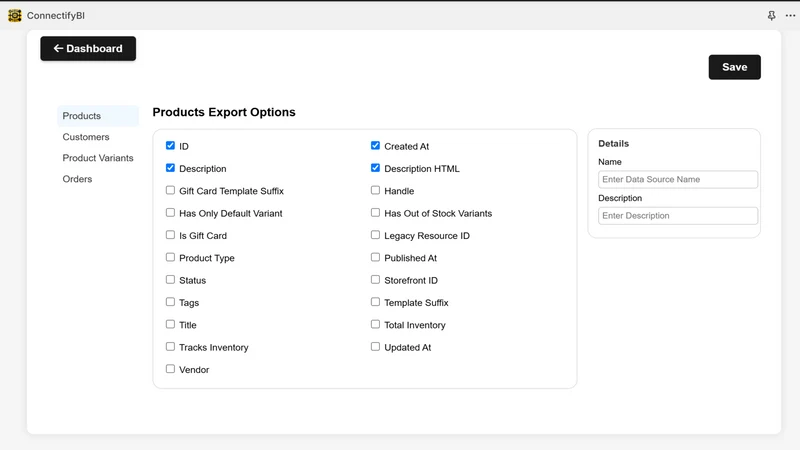
Task: Enable the Handle checkbox
Action: click(x=376, y=190)
